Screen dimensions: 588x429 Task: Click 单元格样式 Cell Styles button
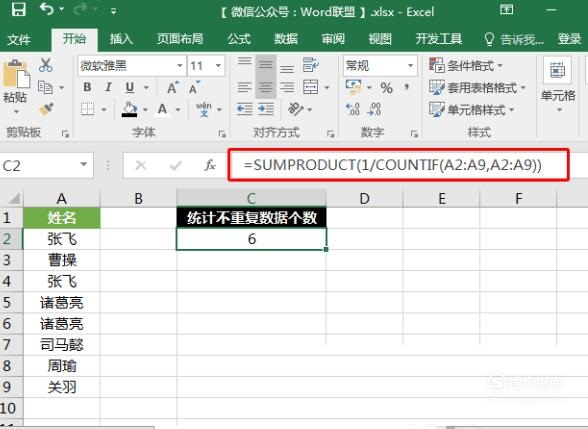471,110
